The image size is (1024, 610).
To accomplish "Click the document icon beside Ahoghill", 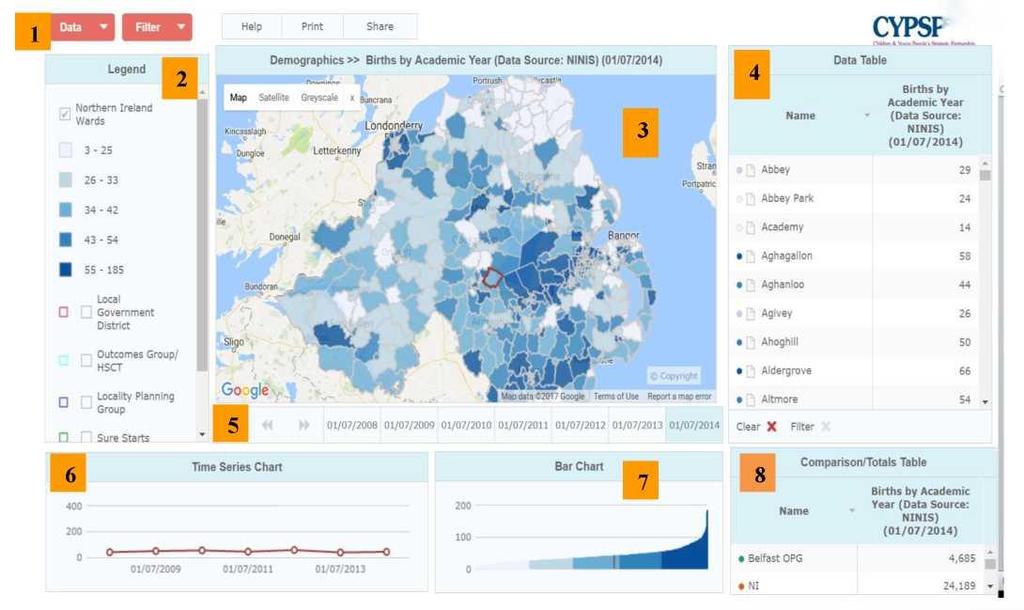I will [x=750, y=342].
